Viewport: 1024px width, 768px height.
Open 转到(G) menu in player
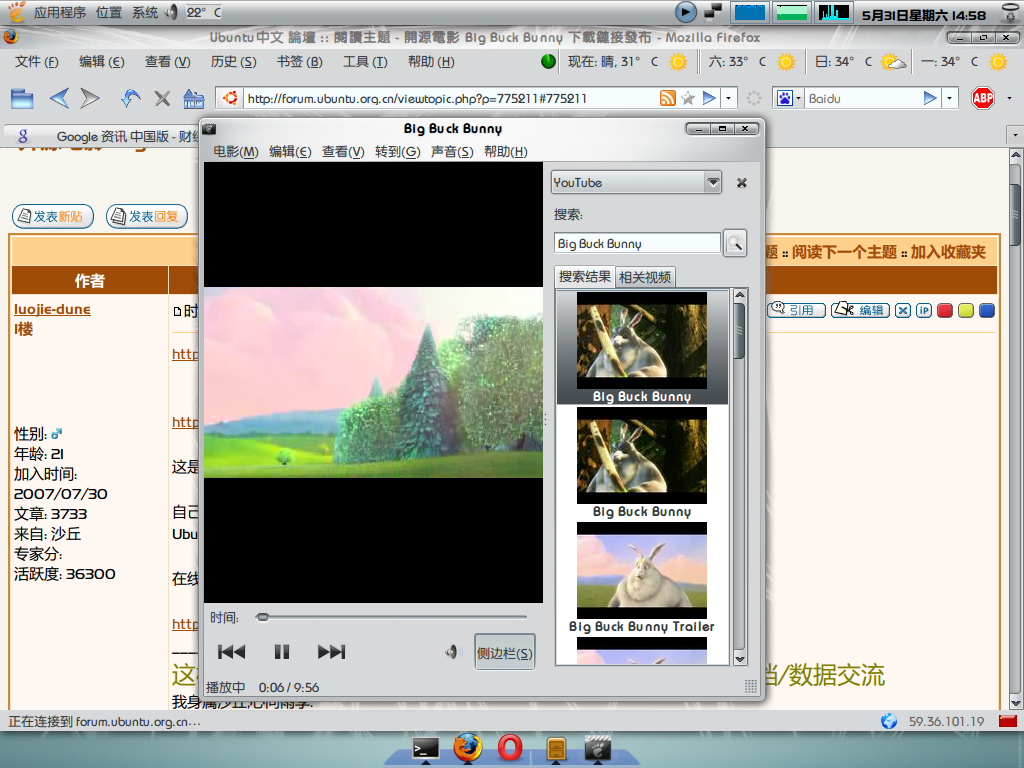click(x=397, y=152)
